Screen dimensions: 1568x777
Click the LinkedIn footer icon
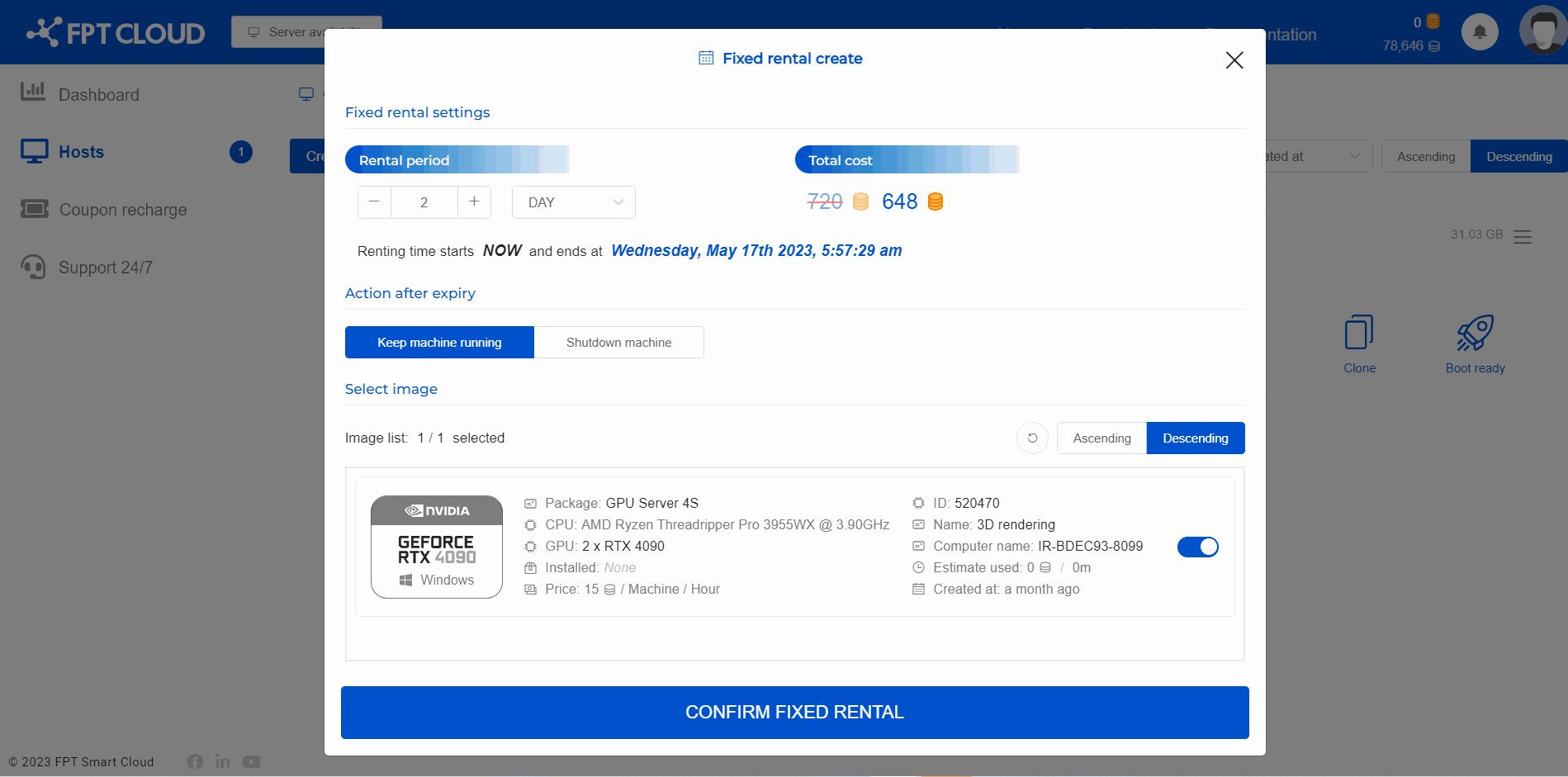223,761
